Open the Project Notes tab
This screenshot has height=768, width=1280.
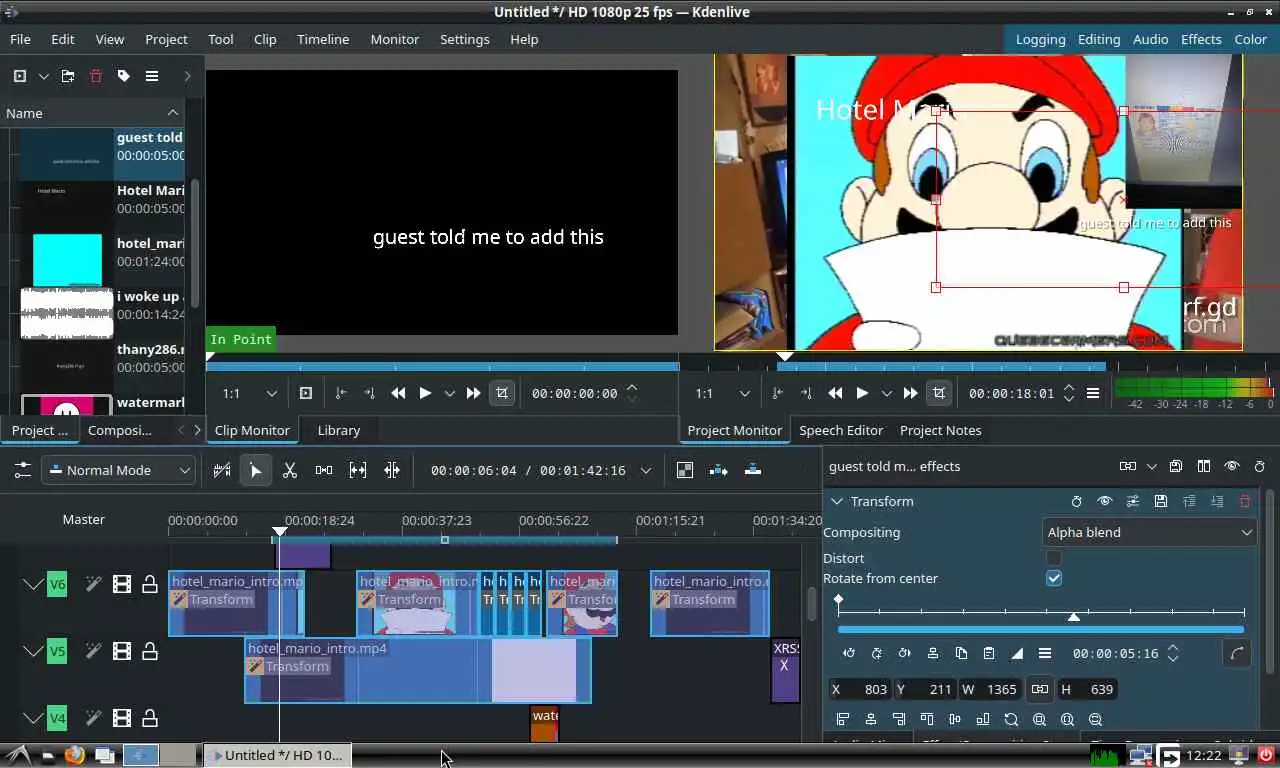(941, 430)
